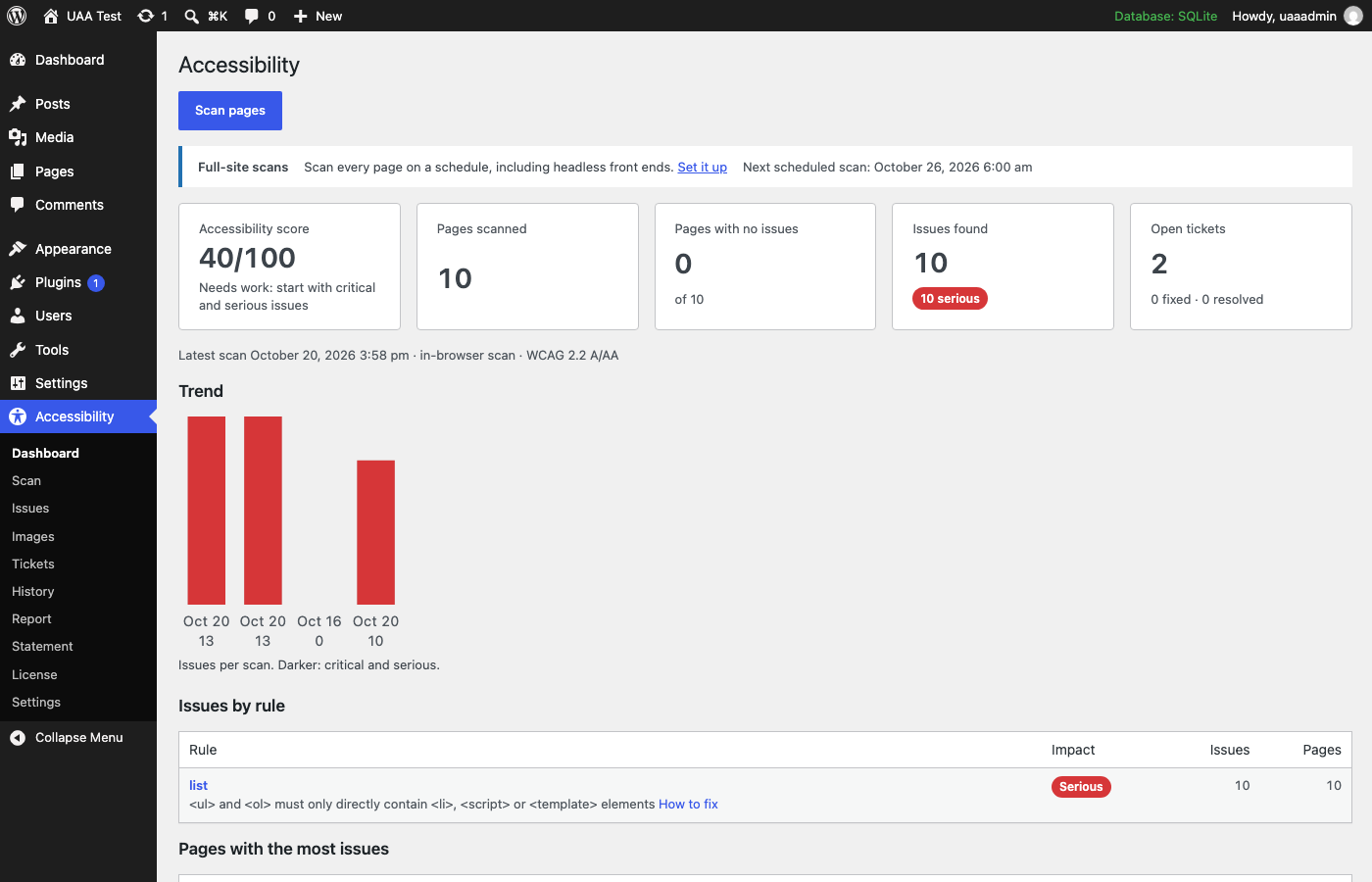This screenshot has width=1372, height=882.
Task: Click the updates refresh icon
Action: tap(146, 16)
